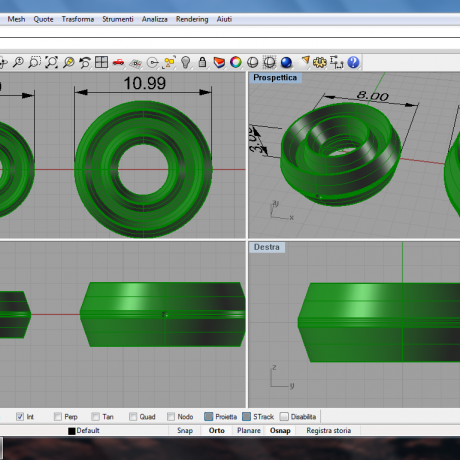This screenshot has height=460, width=460.
Task: Open the Quote menu
Action: 43,19
